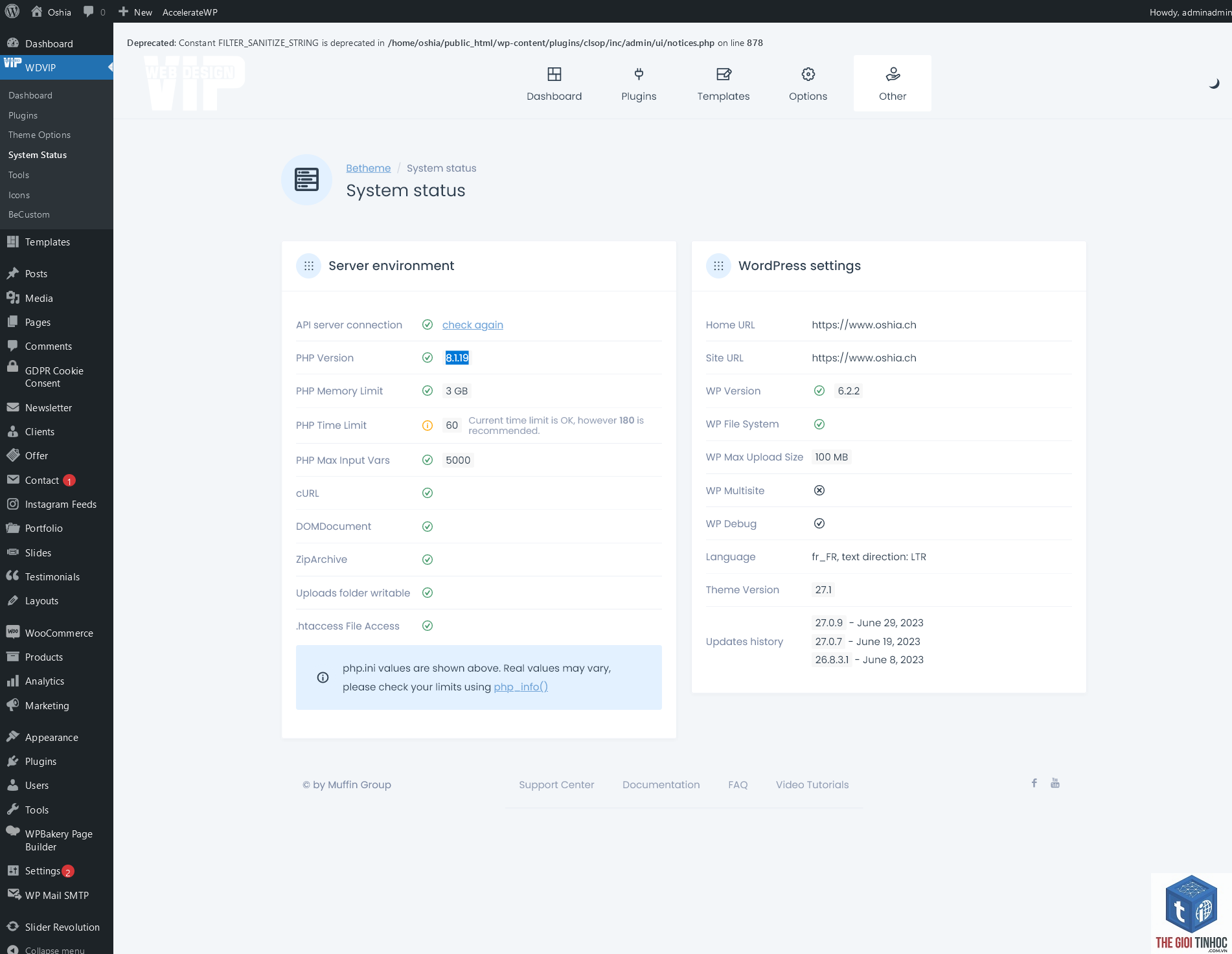Screen dimensions: 1232x954
Task: Click the Home URL https://www.oshia.ch value
Action: (864, 325)
